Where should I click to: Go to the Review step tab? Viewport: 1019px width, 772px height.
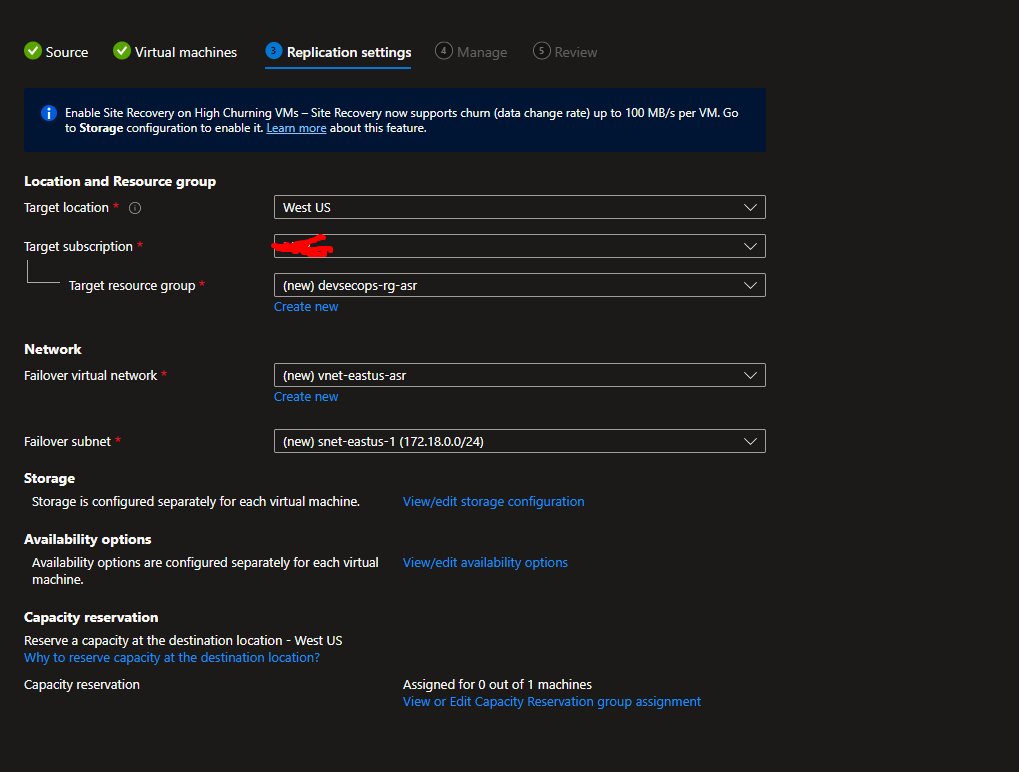click(x=575, y=52)
